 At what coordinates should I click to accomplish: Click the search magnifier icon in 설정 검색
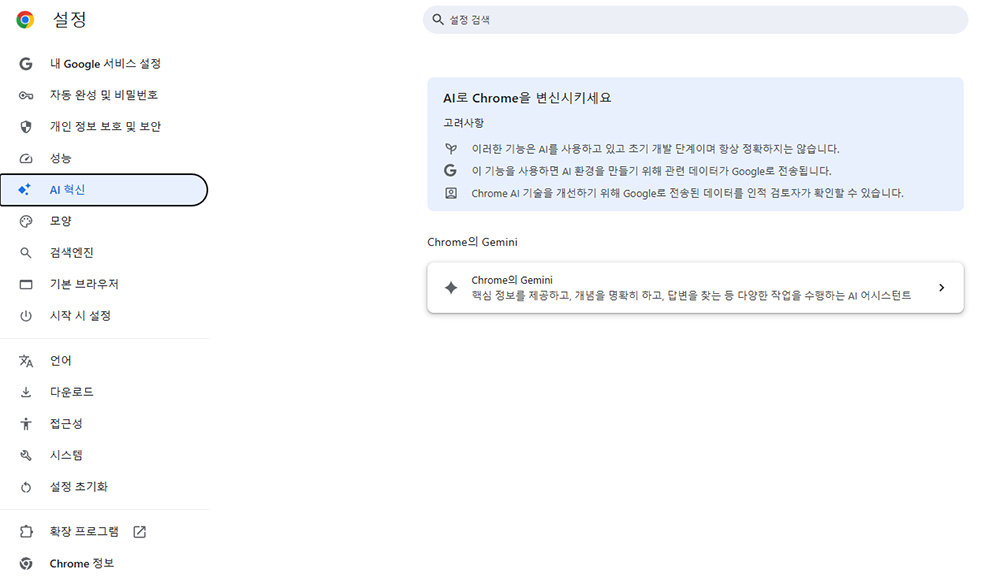click(438, 20)
